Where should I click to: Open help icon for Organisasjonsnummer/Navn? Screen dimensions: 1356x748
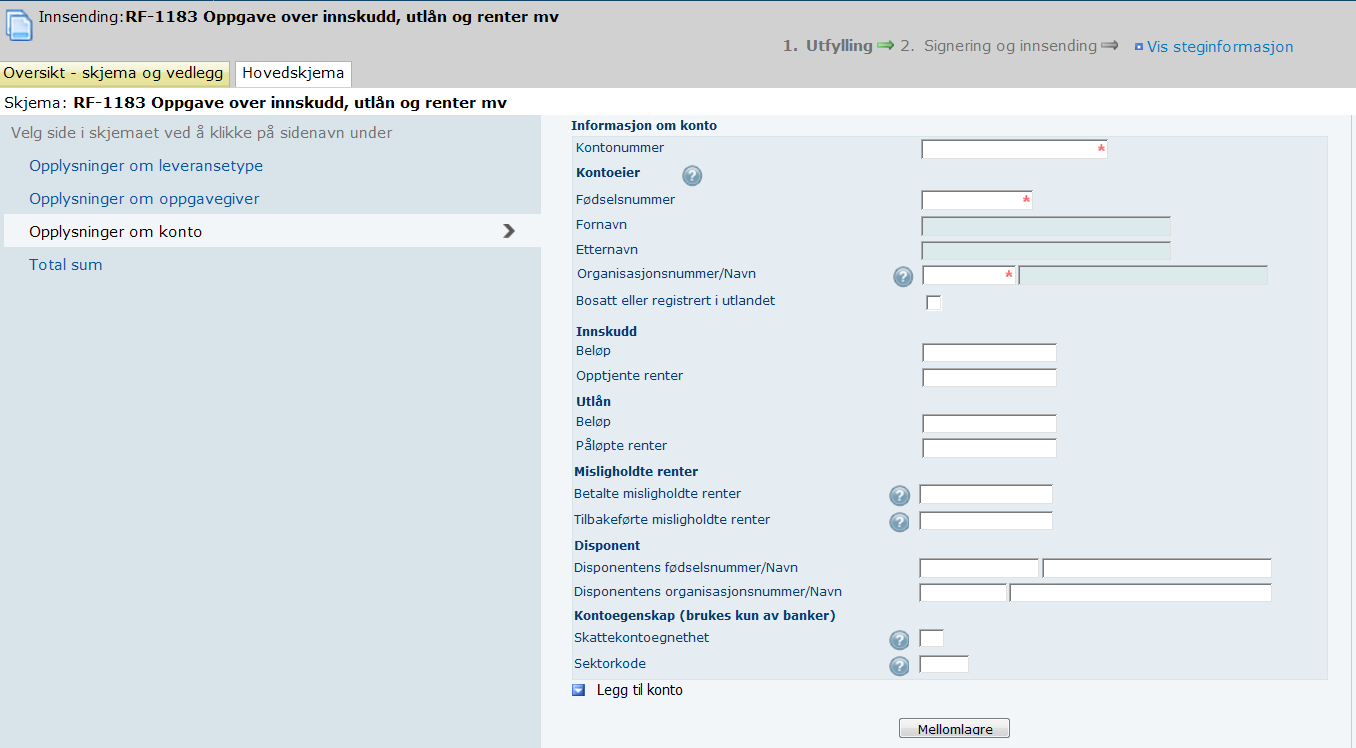903,277
